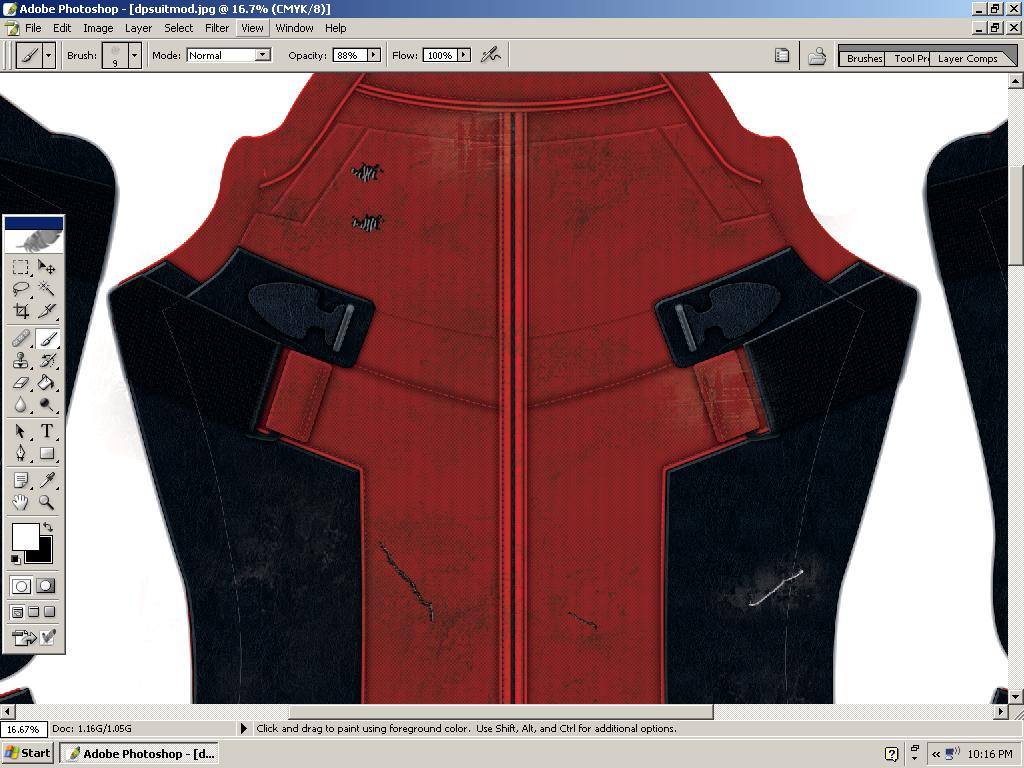Open the Flow slider arrow

(x=464, y=56)
